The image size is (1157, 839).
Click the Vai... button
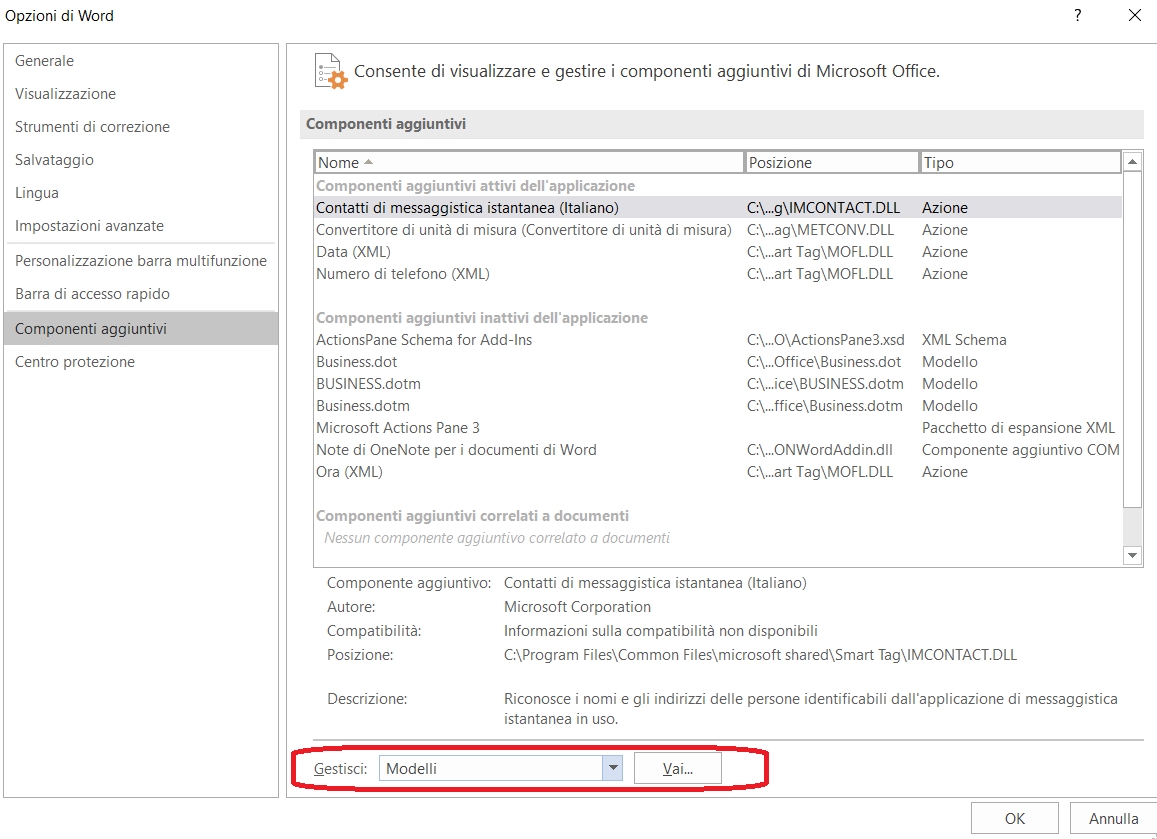tap(677, 768)
